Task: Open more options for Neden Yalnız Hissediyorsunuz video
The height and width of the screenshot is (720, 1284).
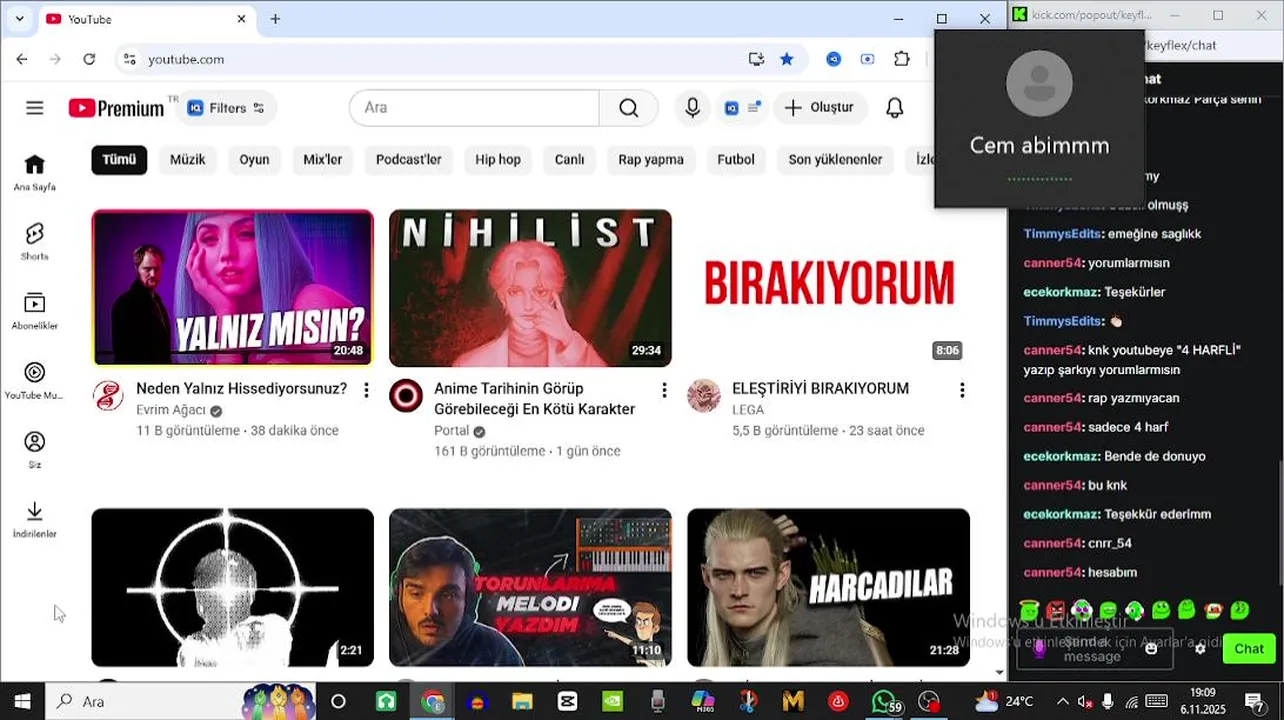Action: coord(366,389)
